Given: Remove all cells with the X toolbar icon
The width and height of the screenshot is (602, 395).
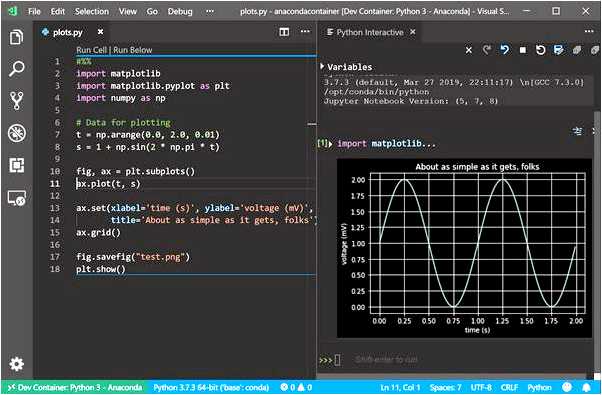Looking at the screenshot, I should click(x=468, y=50).
